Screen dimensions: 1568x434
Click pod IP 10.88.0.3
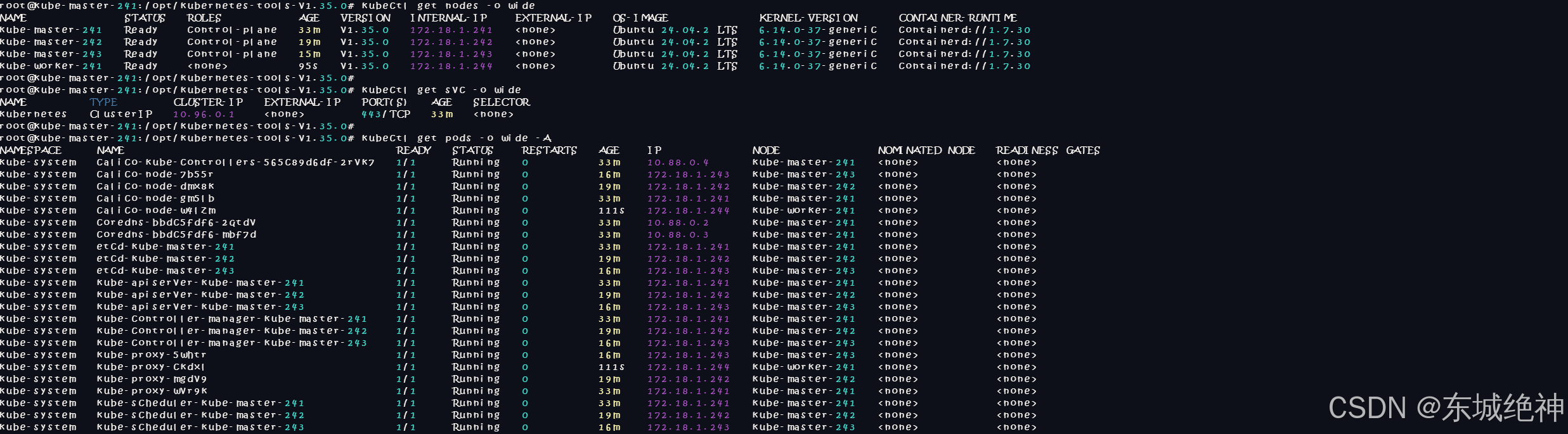tap(678, 235)
